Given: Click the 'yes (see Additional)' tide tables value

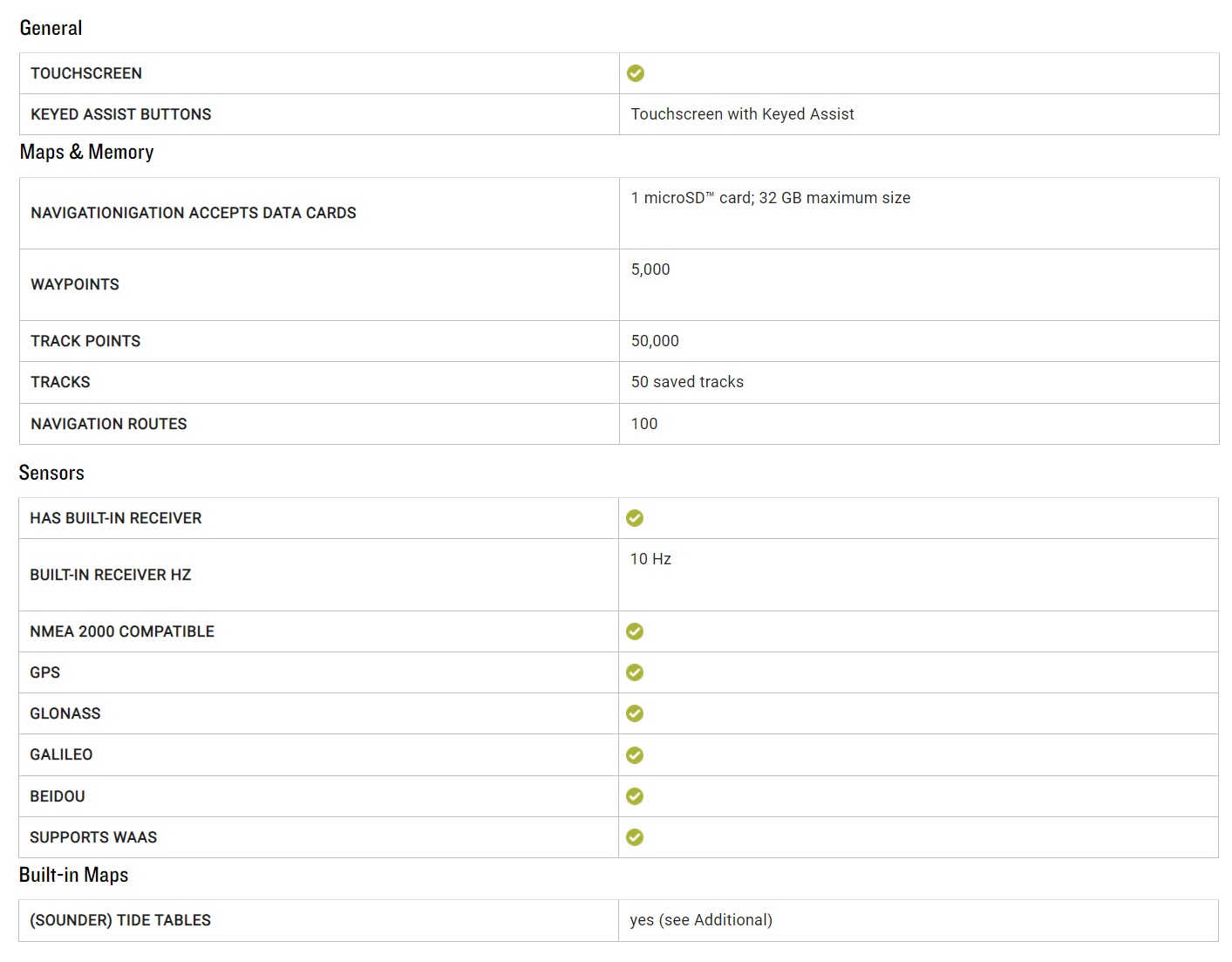Looking at the screenshot, I should tap(701, 920).
